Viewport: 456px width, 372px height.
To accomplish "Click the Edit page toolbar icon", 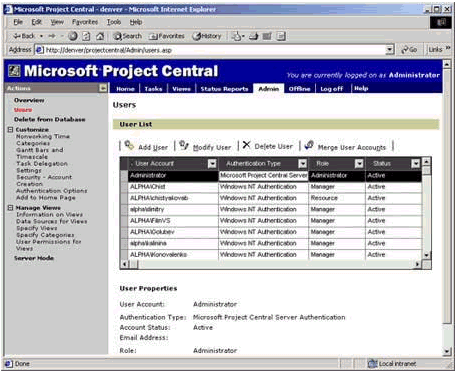I will 267,36.
